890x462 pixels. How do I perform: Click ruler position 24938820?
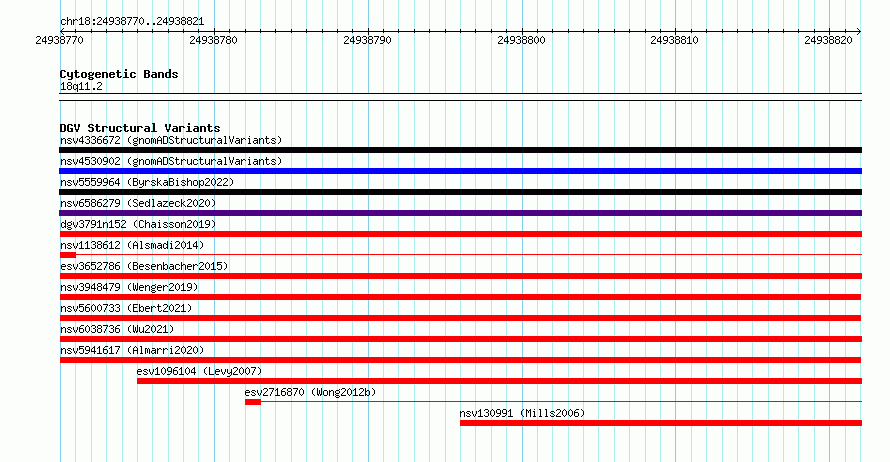(x=828, y=40)
